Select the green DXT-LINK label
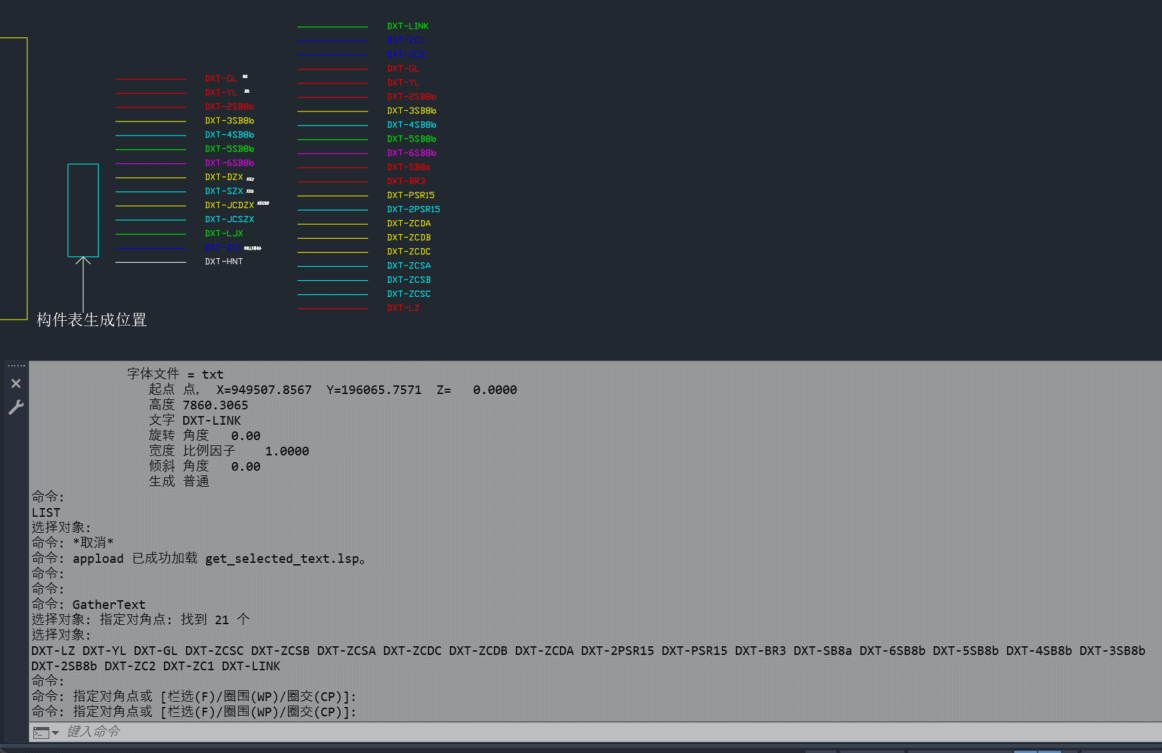Image resolution: width=1162 pixels, height=753 pixels. [409, 26]
